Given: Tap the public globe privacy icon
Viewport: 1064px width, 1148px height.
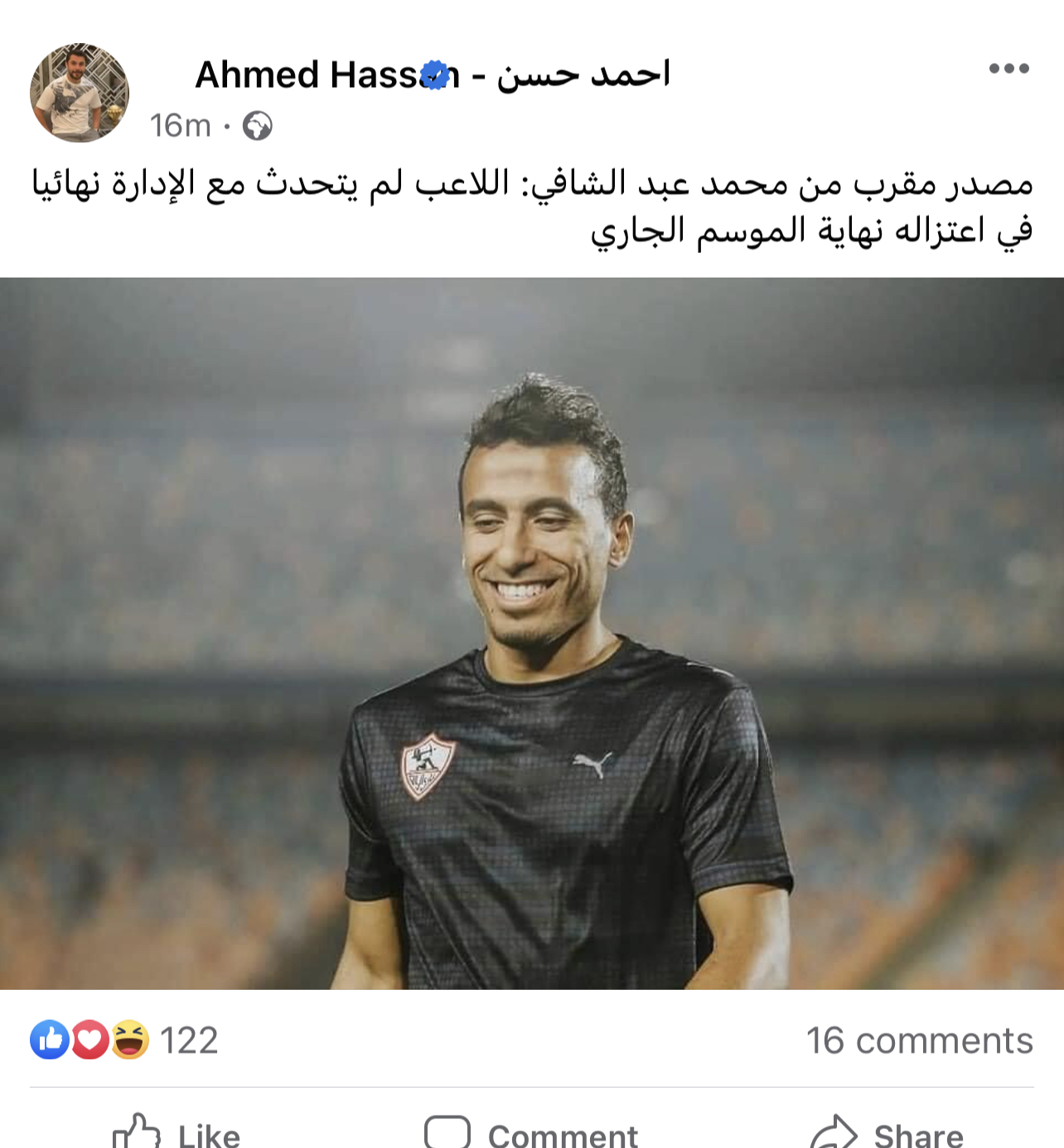Looking at the screenshot, I should (258, 126).
